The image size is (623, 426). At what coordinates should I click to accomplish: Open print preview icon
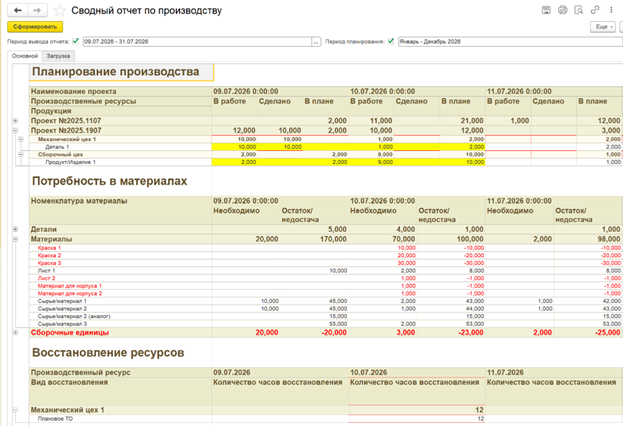(579, 10)
